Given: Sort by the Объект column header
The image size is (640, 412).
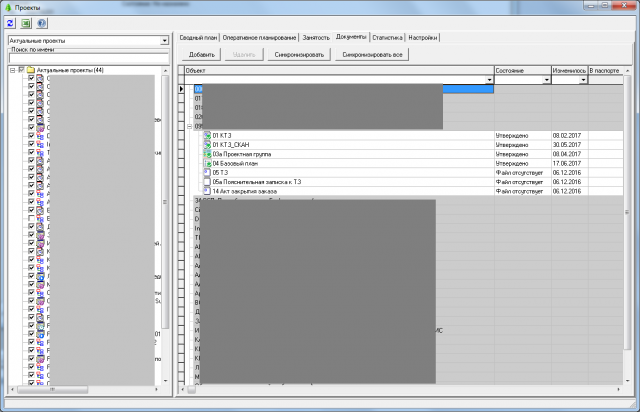Looking at the screenshot, I should point(339,71).
